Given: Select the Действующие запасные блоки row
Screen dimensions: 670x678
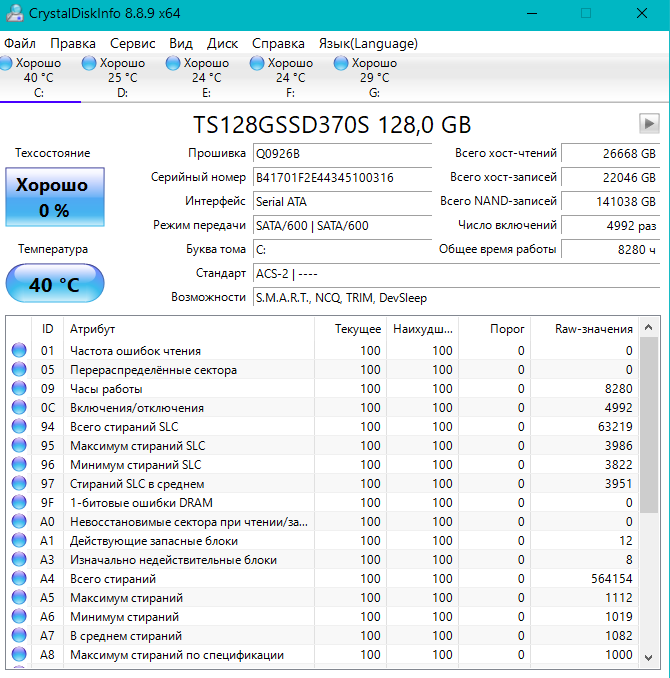Looking at the screenshot, I should (x=322, y=541).
